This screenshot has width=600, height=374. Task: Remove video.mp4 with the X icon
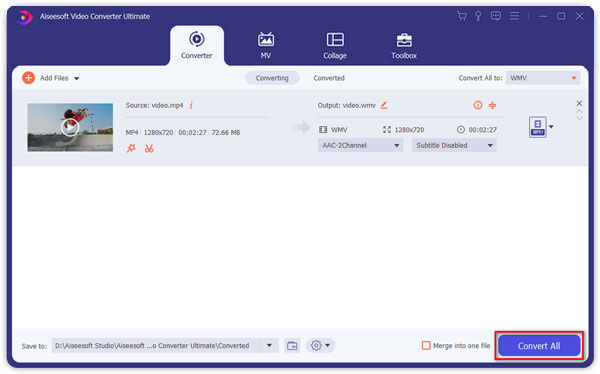click(x=579, y=103)
